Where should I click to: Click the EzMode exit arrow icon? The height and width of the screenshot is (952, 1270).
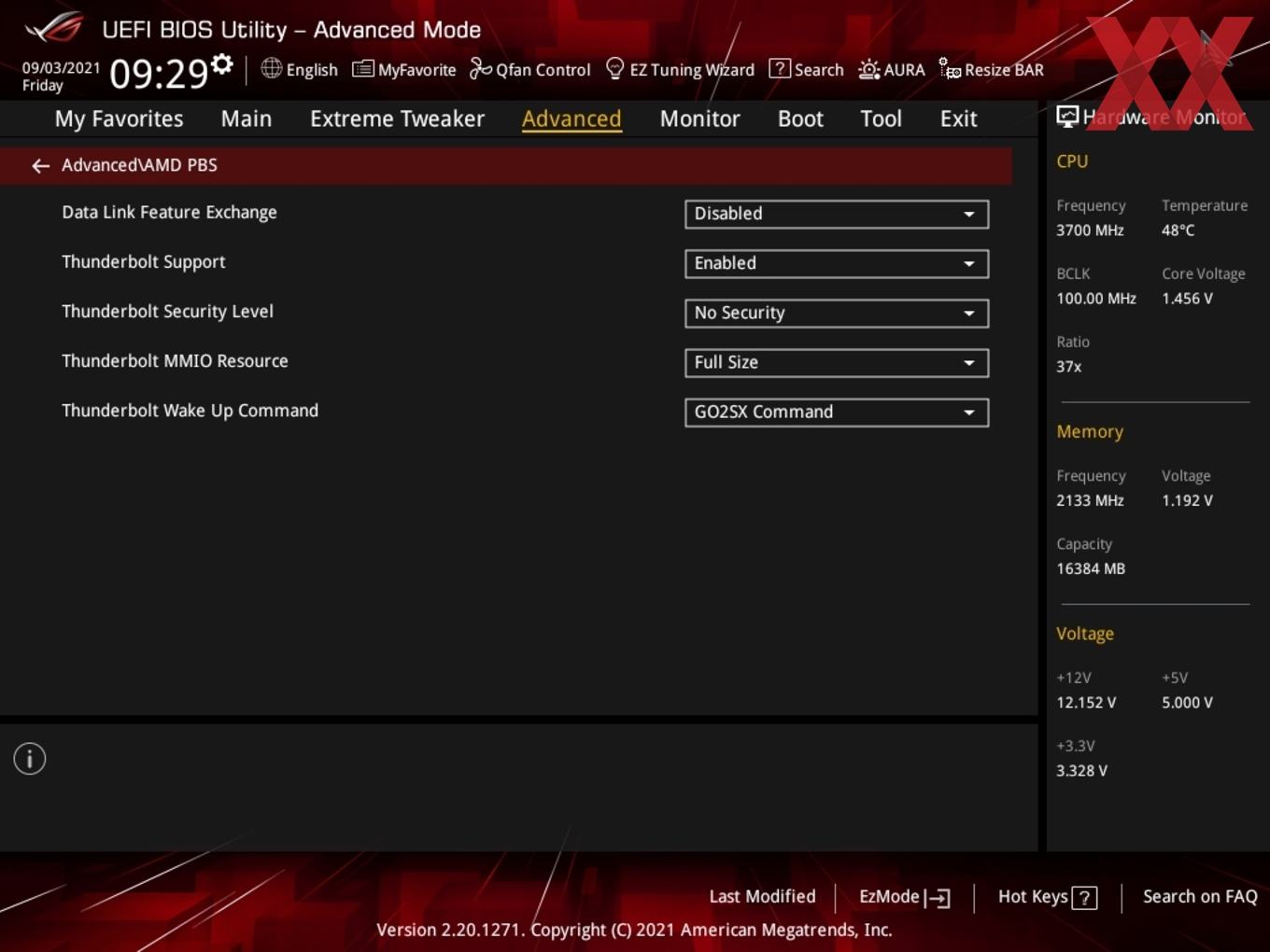[x=938, y=898]
